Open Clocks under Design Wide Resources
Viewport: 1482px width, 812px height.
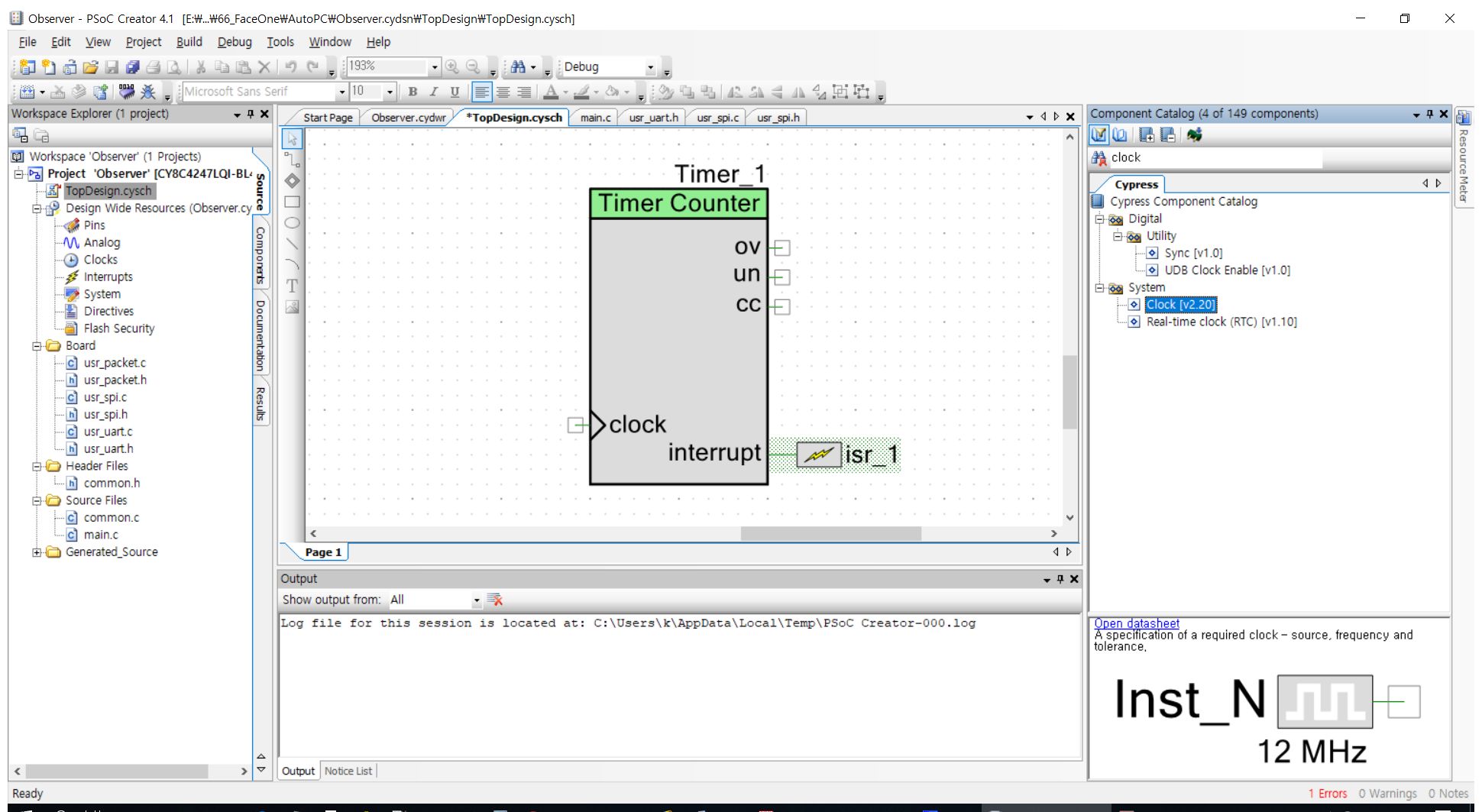point(100,260)
